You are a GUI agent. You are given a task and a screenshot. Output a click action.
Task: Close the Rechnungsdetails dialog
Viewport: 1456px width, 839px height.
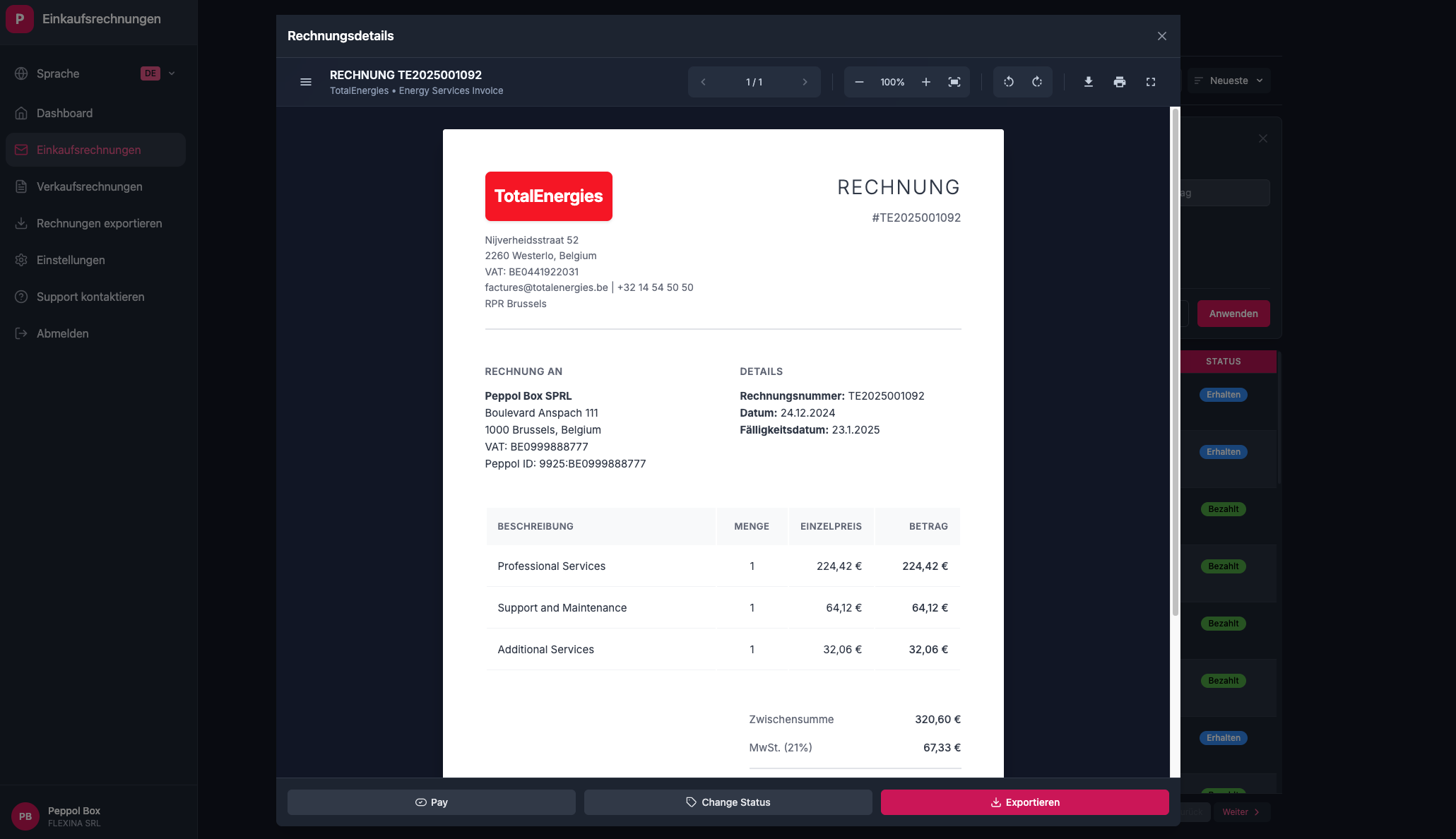[1162, 36]
